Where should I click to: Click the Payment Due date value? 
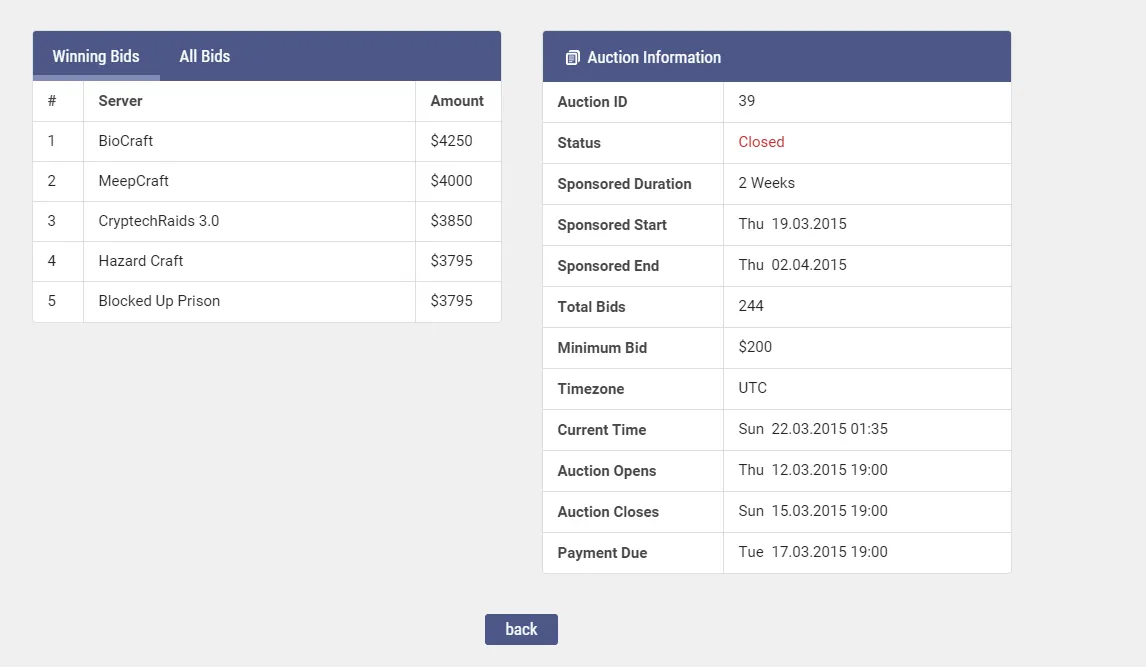pos(813,552)
